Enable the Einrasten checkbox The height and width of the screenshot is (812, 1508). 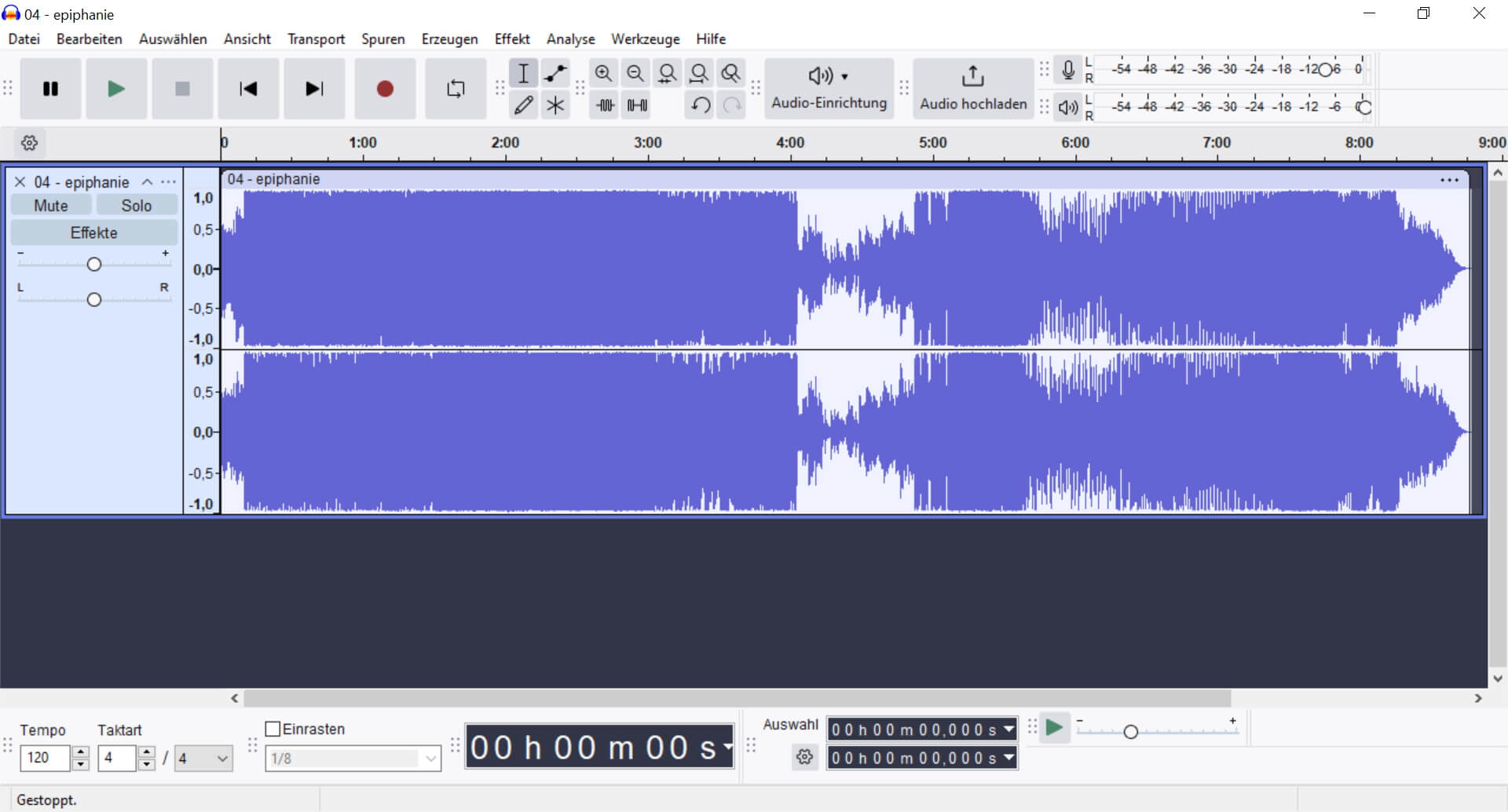point(273,729)
